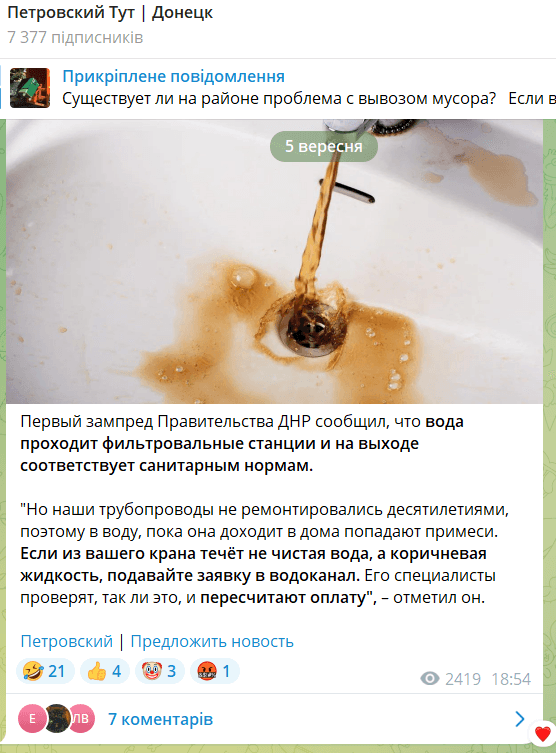The width and height of the screenshot is (556, 753).
Task: Add the angry swearing face reaction
Action: click(215, 671)
